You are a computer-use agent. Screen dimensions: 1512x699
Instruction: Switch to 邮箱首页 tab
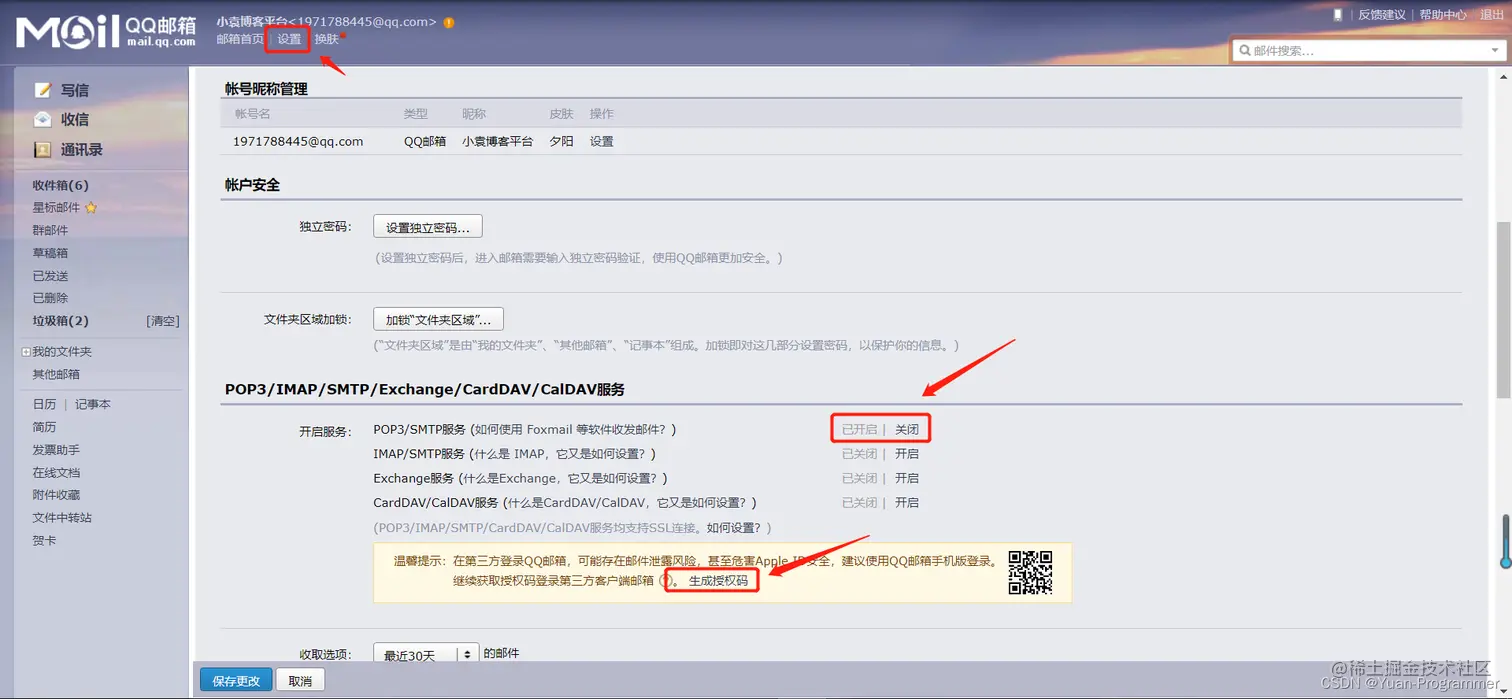[239, 39]
